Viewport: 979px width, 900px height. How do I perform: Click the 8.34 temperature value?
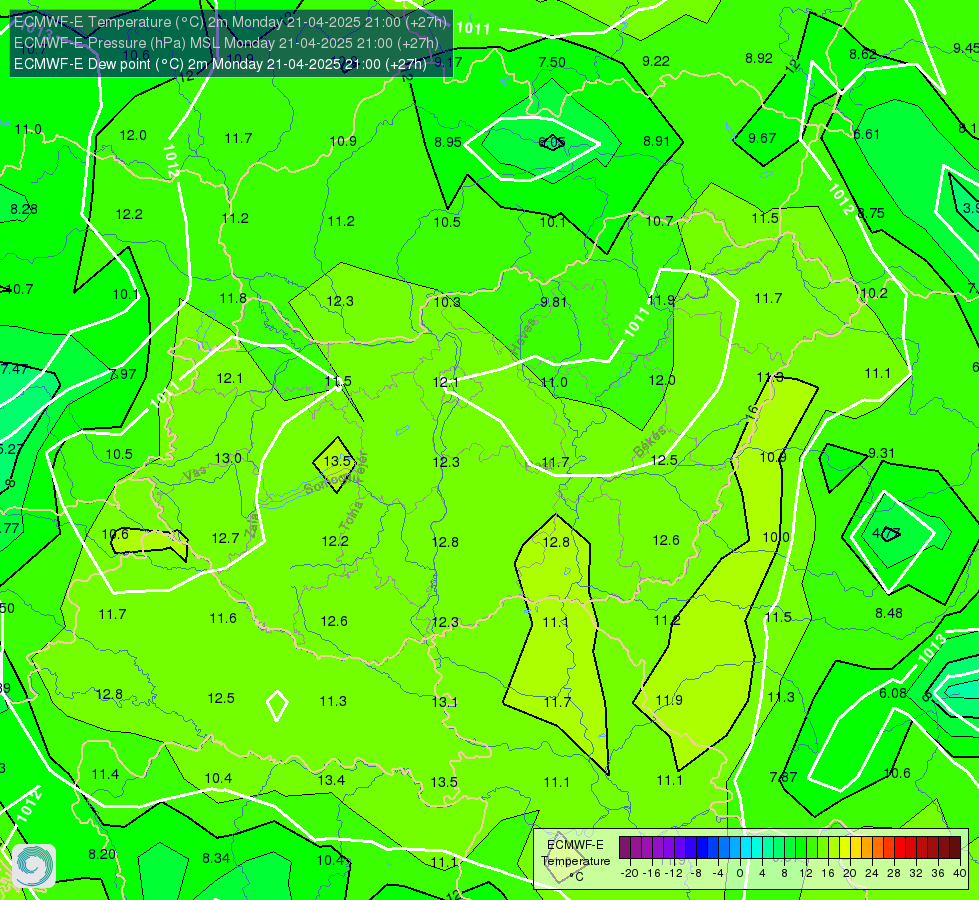pos(216,858)
